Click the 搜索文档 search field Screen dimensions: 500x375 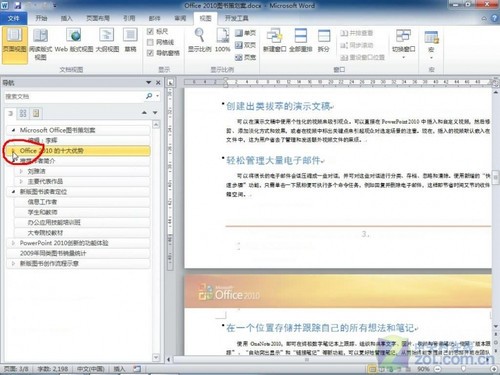74,96
